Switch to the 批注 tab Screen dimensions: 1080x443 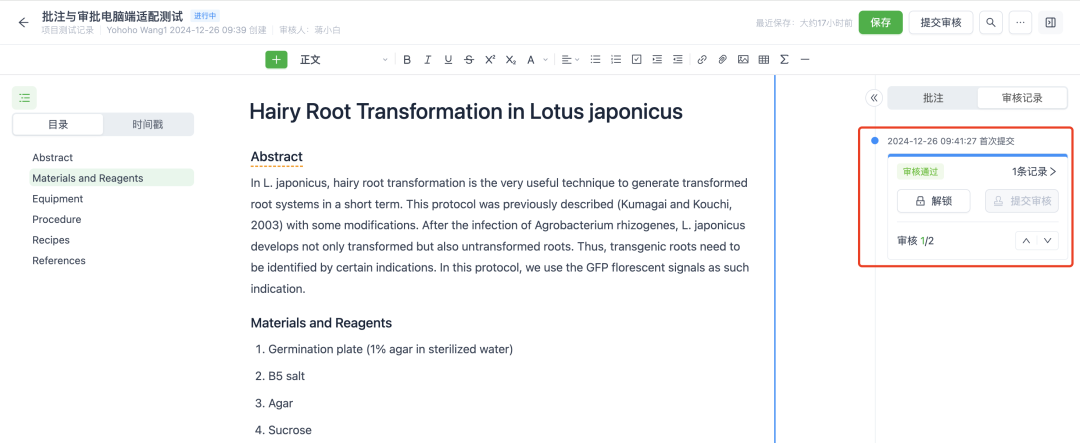point(932,98)
